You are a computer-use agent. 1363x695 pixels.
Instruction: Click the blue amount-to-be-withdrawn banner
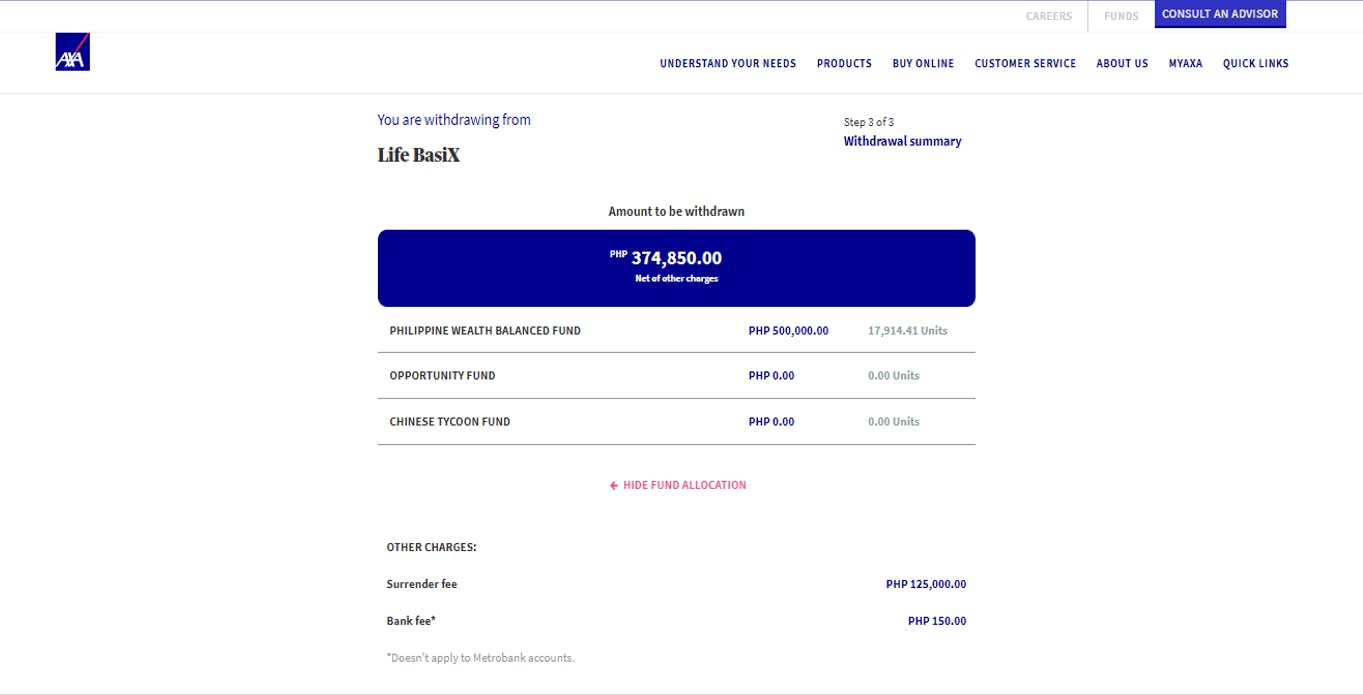(676, 267)
